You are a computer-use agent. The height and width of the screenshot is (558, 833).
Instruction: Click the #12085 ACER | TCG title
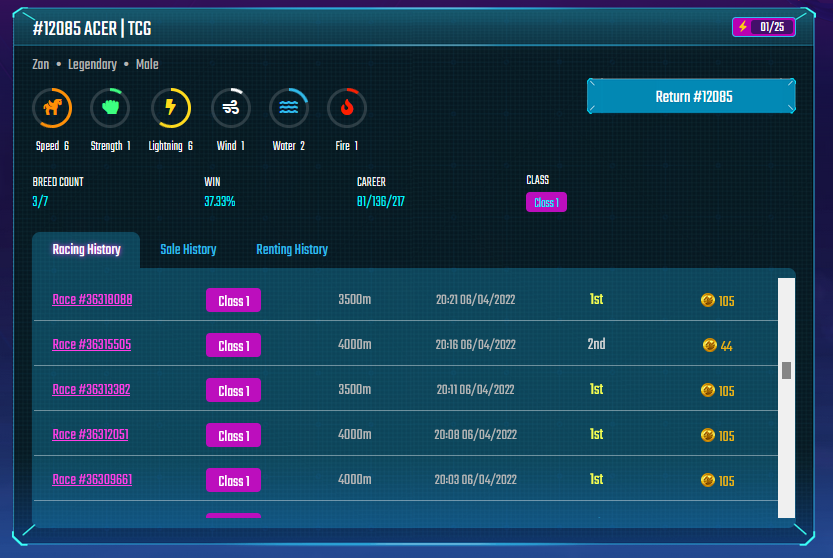(x=92, y=28)
